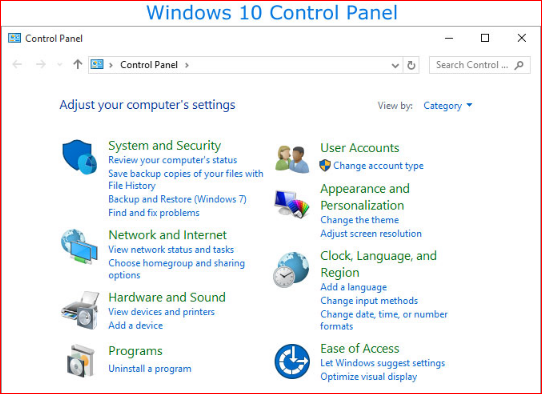The image size is (542, 394).
Task: Click the Search Control Panel field
Action: [x=480, y=65]
